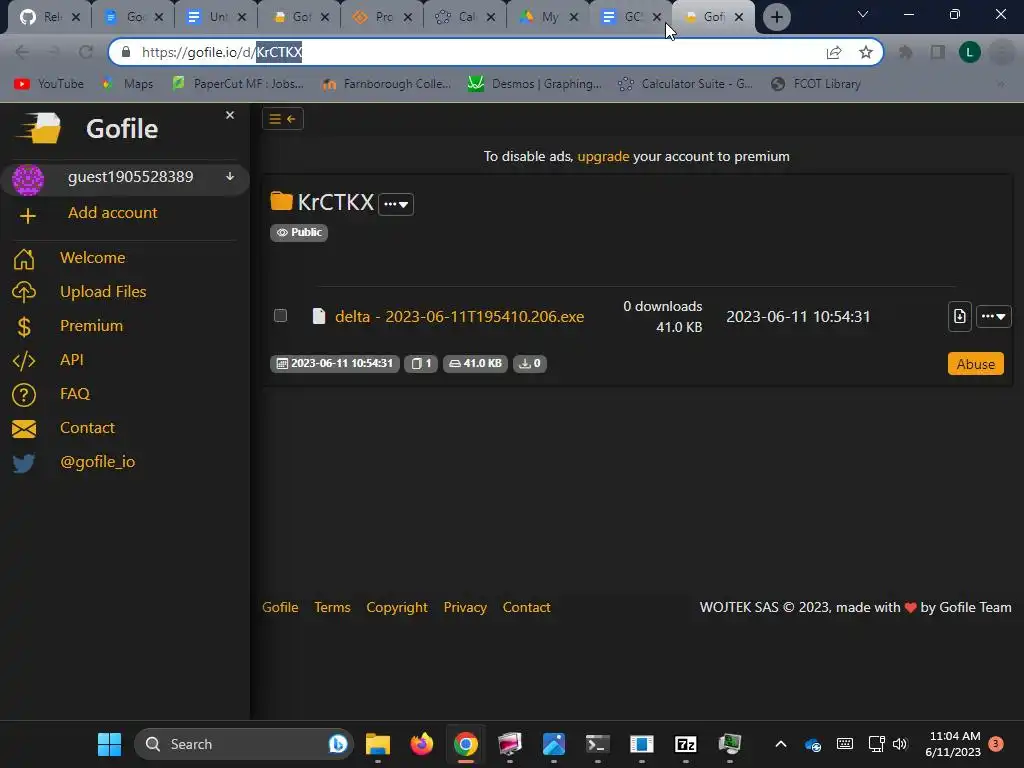1024x768 pixels.
Task: Open the Gofile footer link
Action: point(280,607)
